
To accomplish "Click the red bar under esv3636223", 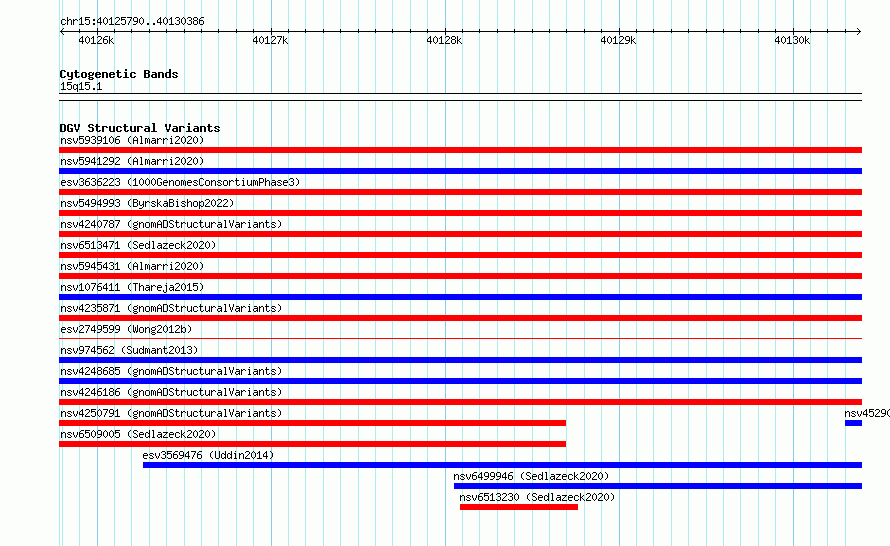I will click(460, 192).
